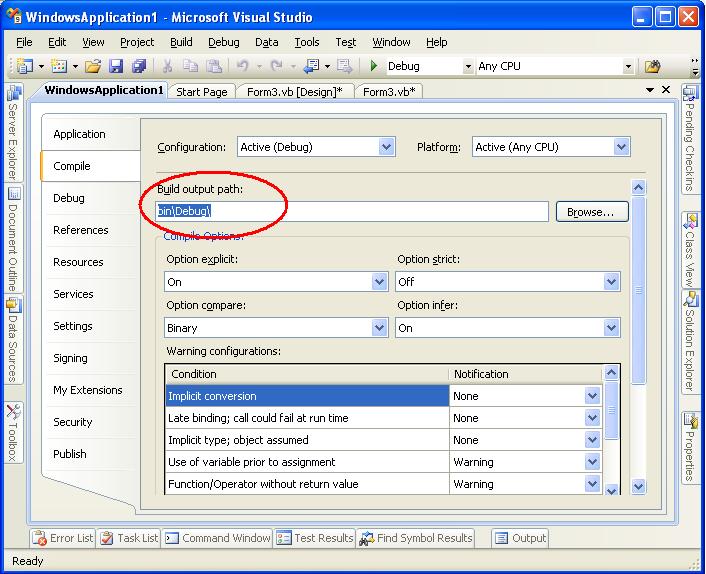Open the active documents list dropdown arrow

click(x=650, y=90)
